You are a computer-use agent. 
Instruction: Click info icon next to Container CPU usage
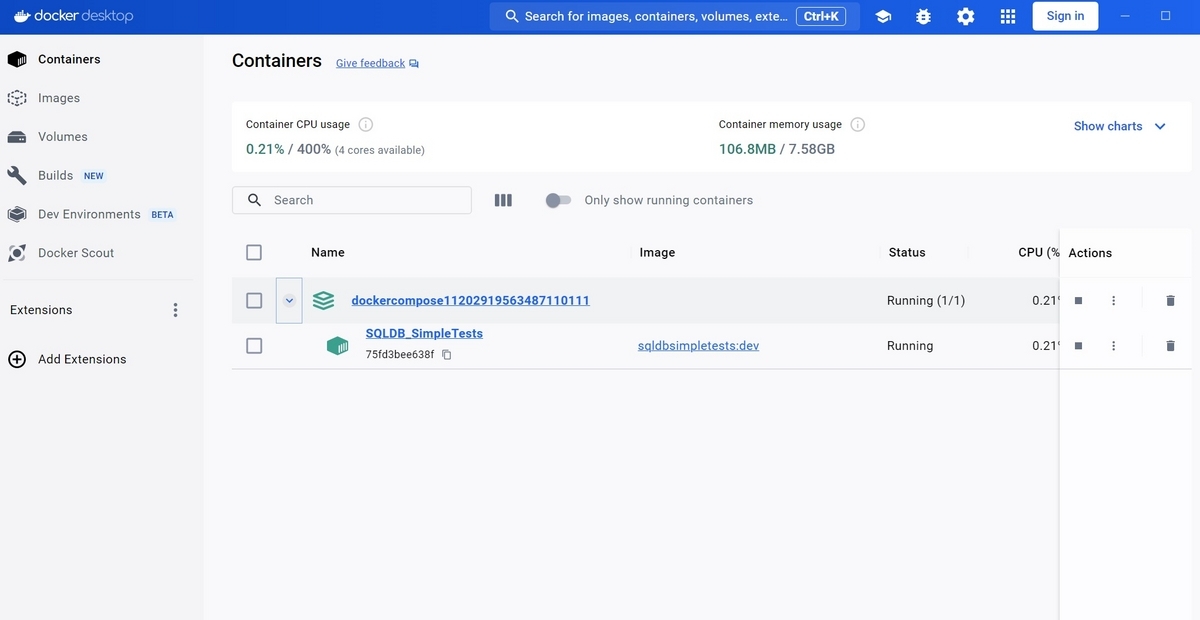(366, 125)
